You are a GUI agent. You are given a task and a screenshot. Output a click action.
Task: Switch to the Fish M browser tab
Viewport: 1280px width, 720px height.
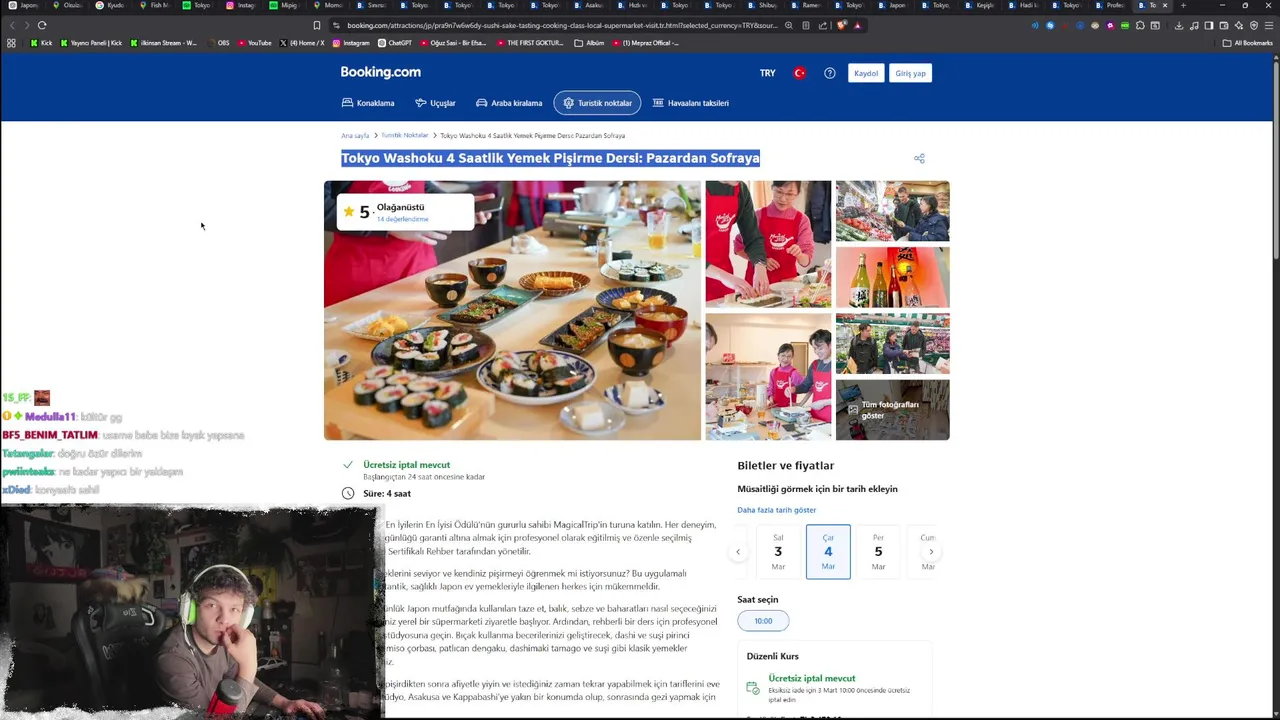[155, 5]
